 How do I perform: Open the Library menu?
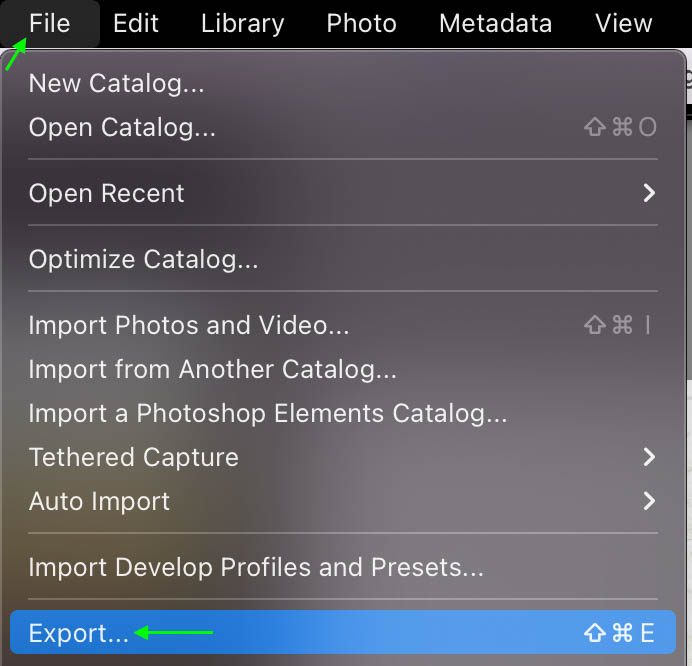point(242,24)
